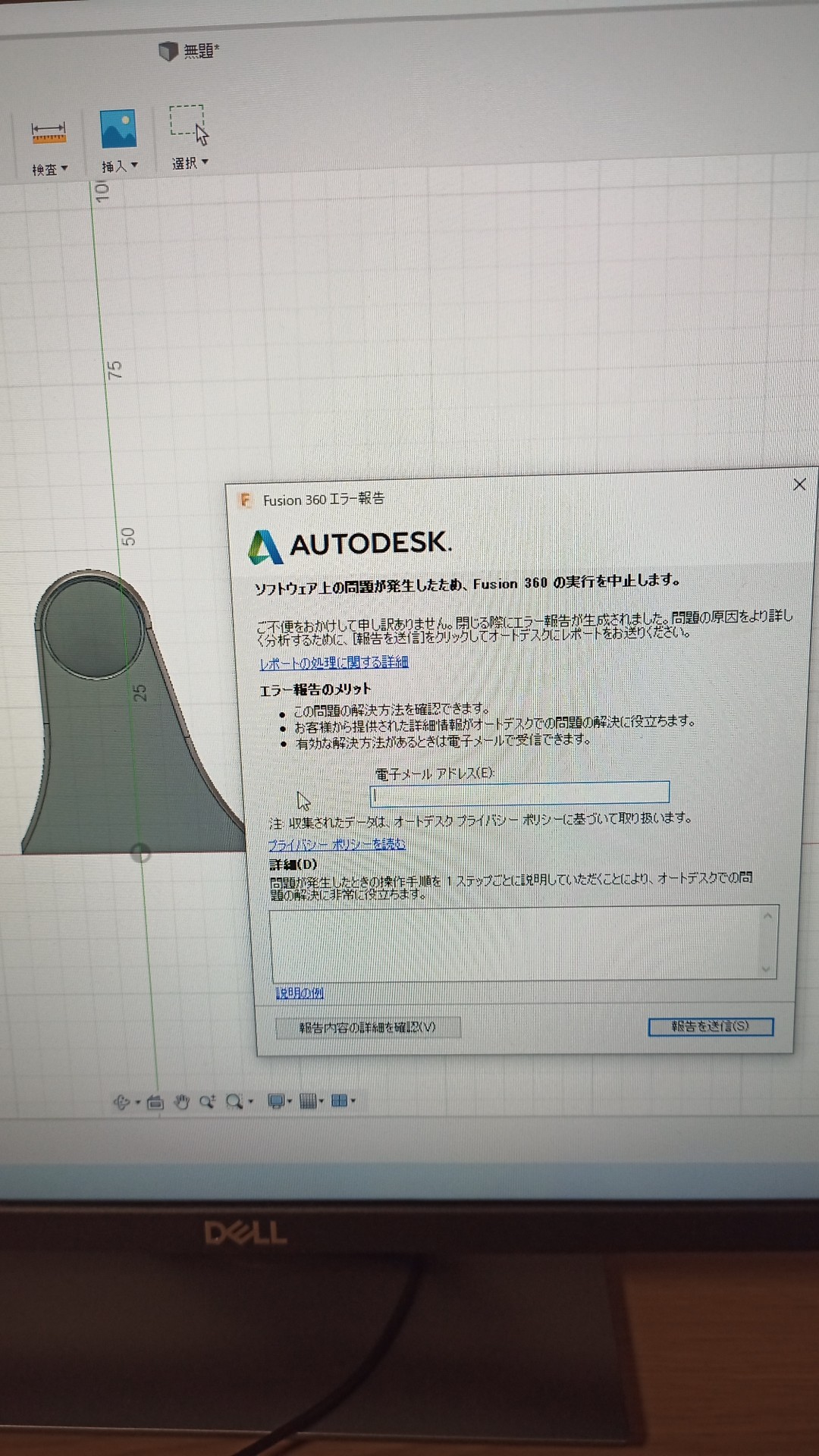
Task: Expand the Viewports dropdown arrow
Action: (x=353, y=1100)
